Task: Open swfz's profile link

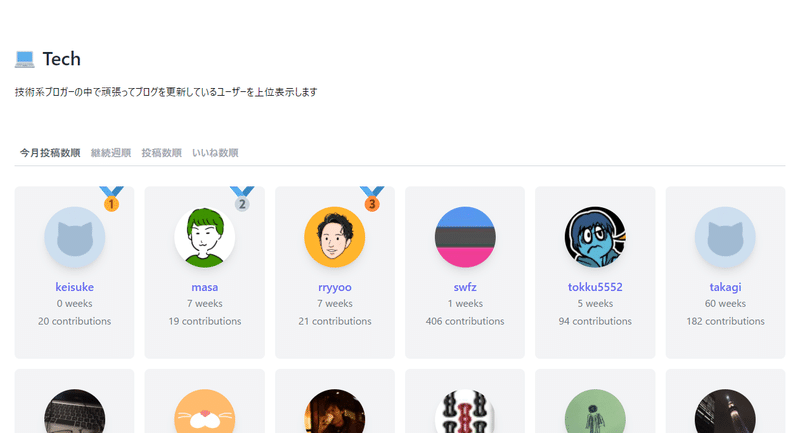Action: click(x=465, y=287)
